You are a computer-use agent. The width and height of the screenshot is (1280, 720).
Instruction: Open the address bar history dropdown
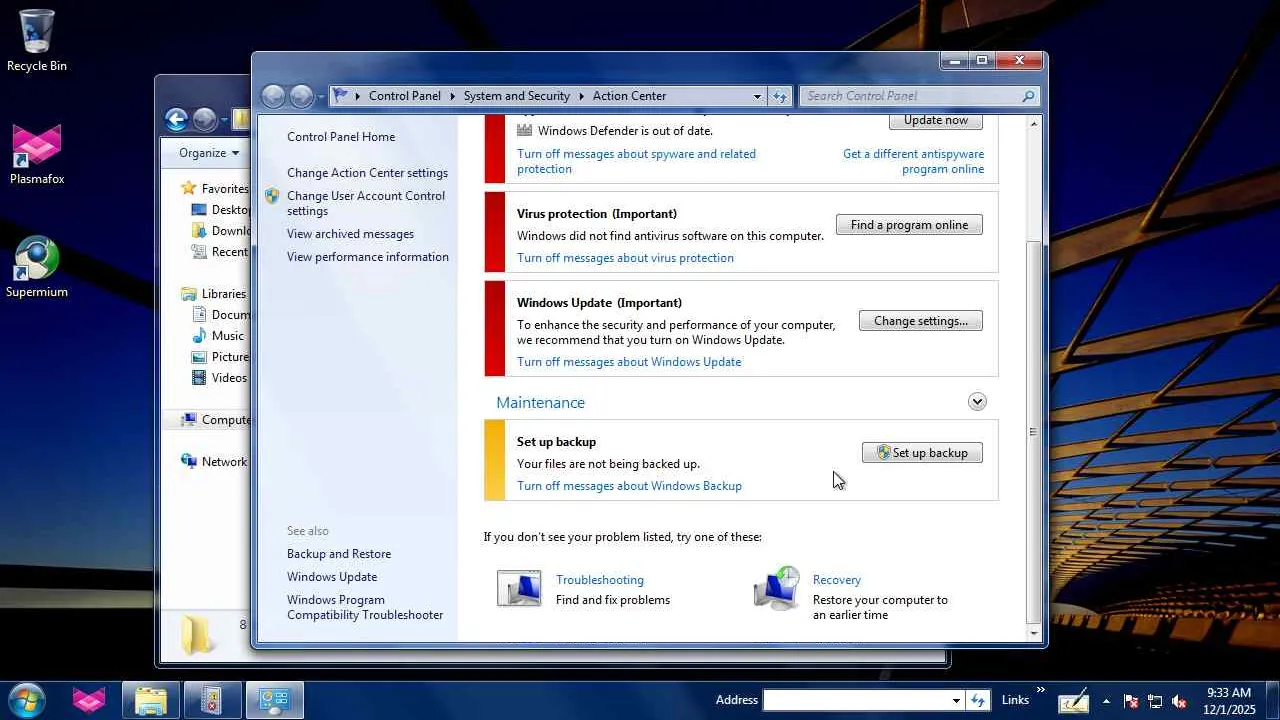point(757,96)
